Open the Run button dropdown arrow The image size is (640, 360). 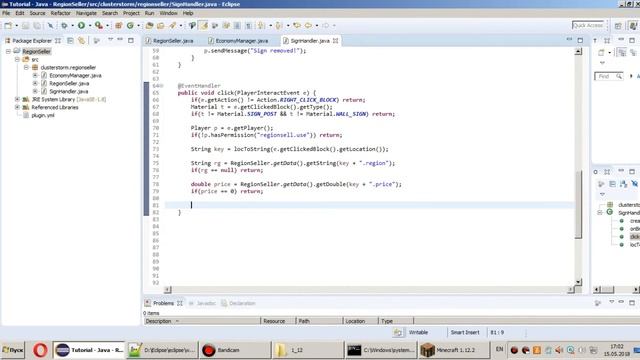tap(90, 26)
